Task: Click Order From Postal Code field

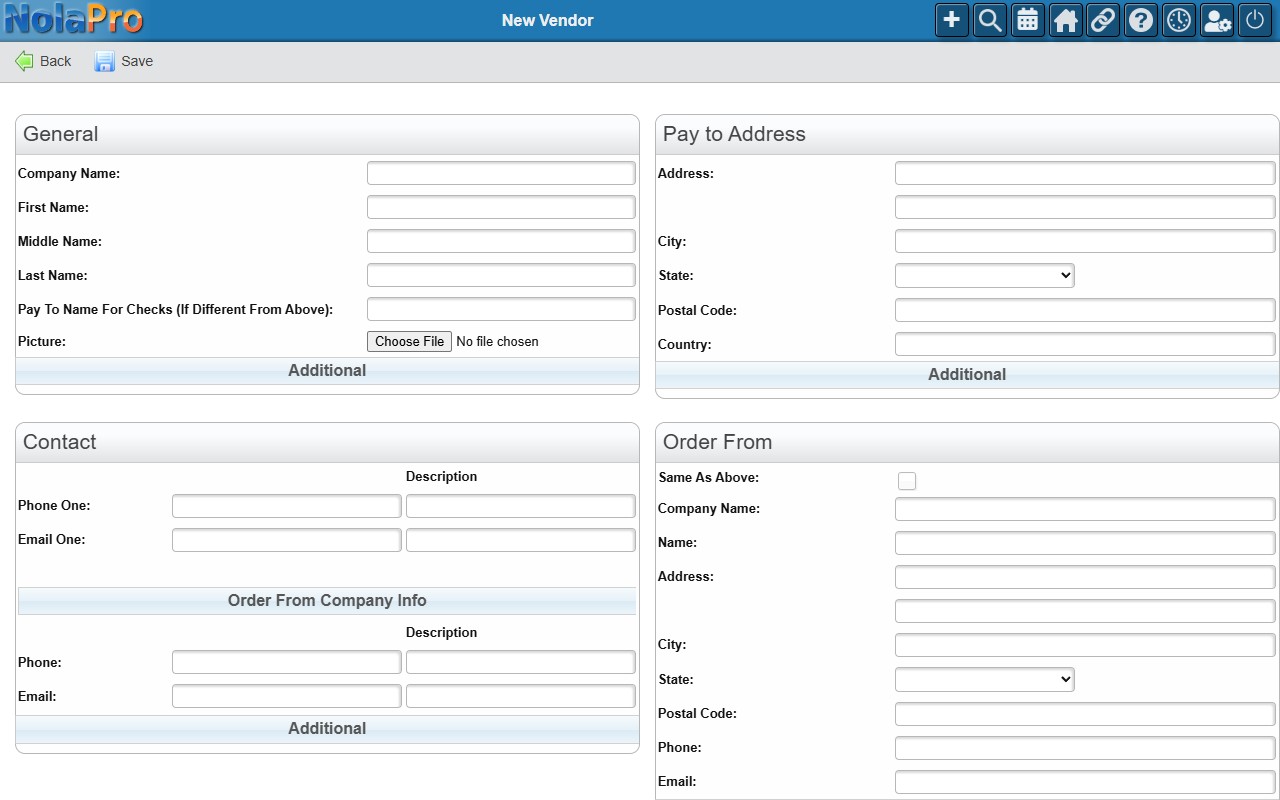Action: [1085, 714]
